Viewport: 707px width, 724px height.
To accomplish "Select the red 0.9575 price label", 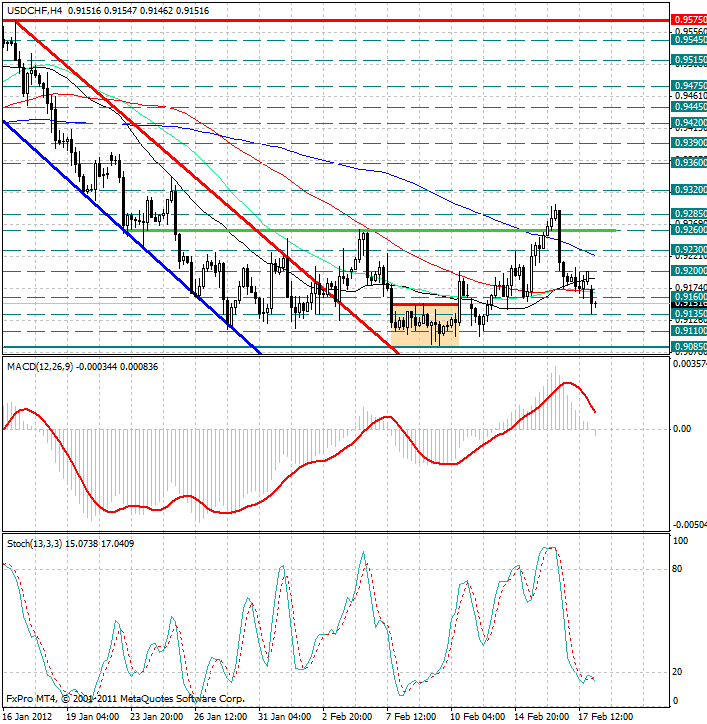I will tap(689, 20).
